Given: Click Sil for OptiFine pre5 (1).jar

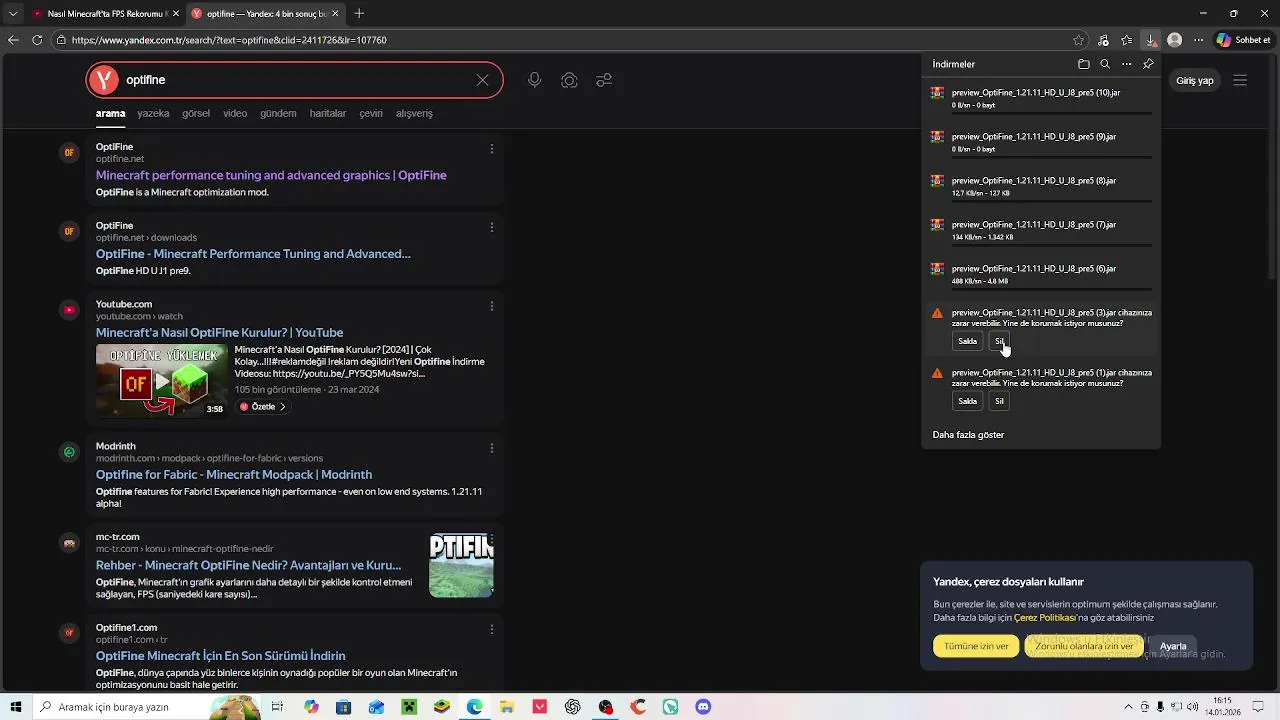Looking at the screenshot, I should [999, 401].
